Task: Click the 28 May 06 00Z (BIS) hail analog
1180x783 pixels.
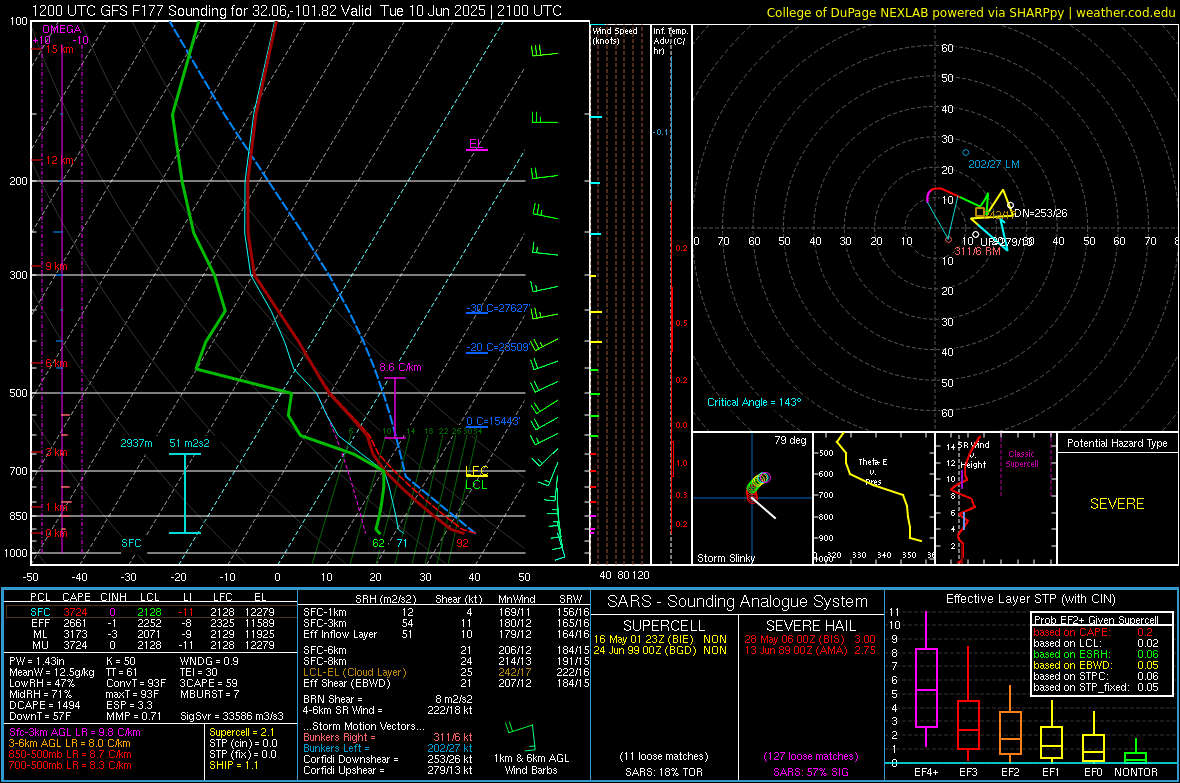Action: [x=810, y=639]
